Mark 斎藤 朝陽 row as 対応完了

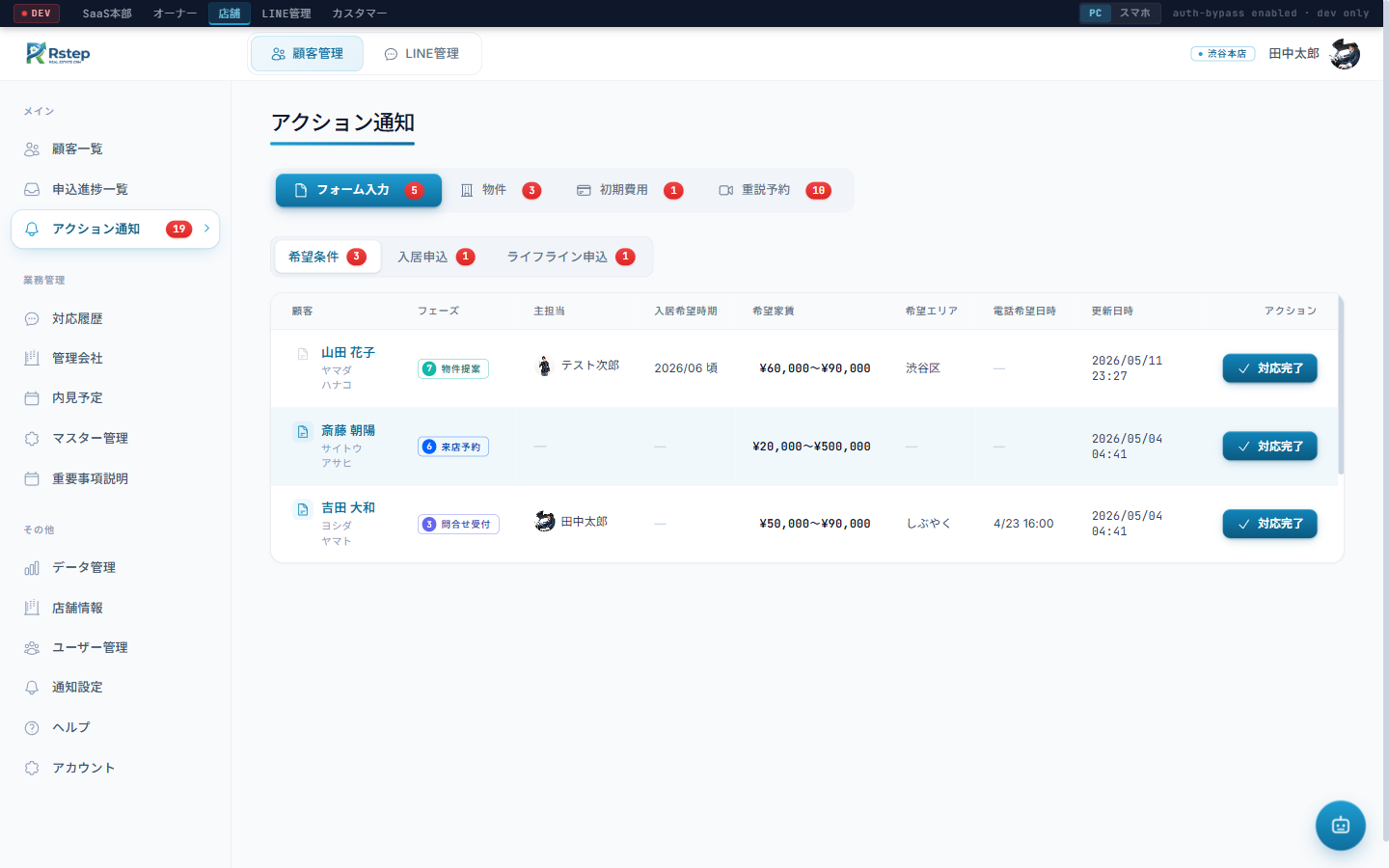click(x=1269, y=447)
